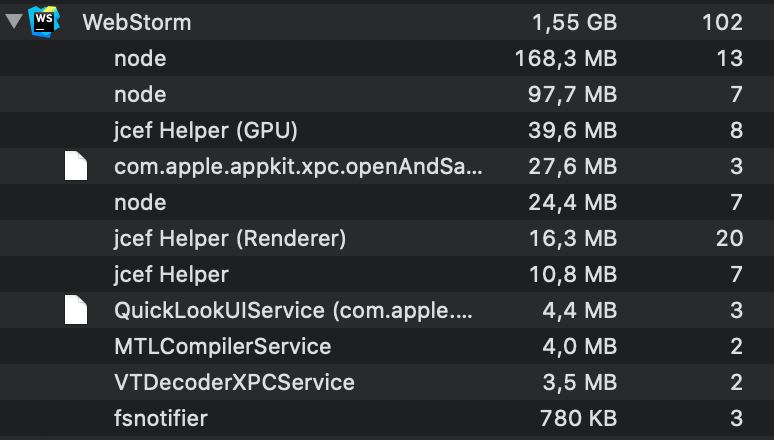The height and width of the screenshot is (440, 774).
Task: Select the WebStorm parent process row
Action: (387, 22)
